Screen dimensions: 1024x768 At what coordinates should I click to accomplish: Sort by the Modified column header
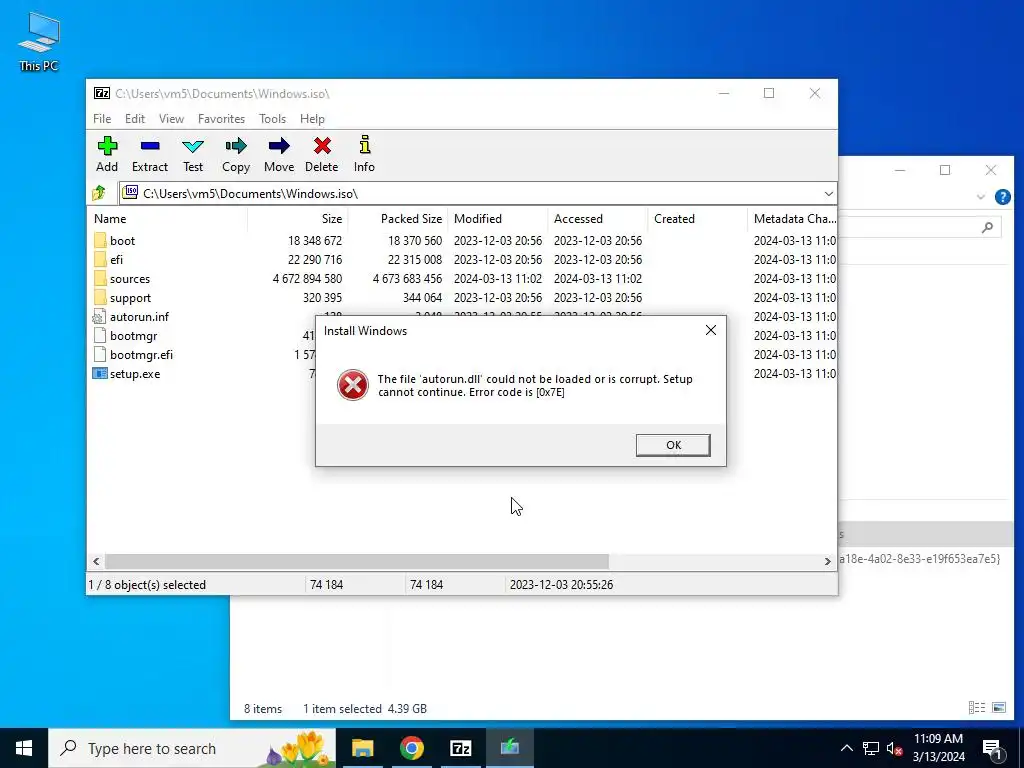tap(498, 219)
